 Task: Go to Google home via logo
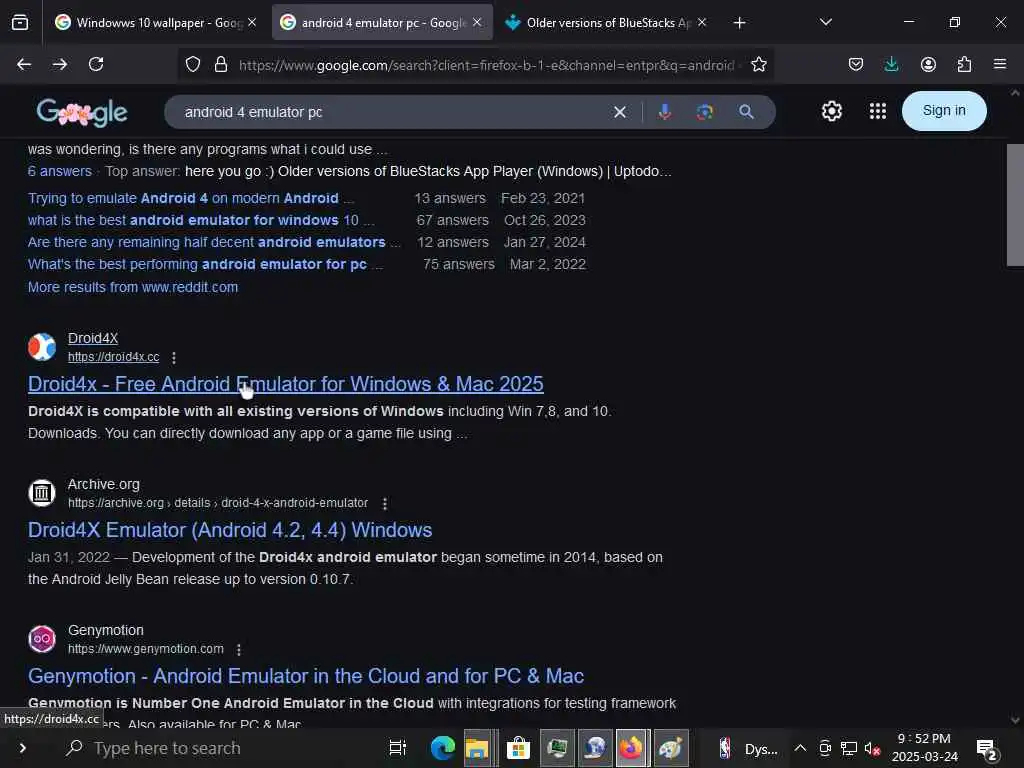coord(82,112)
